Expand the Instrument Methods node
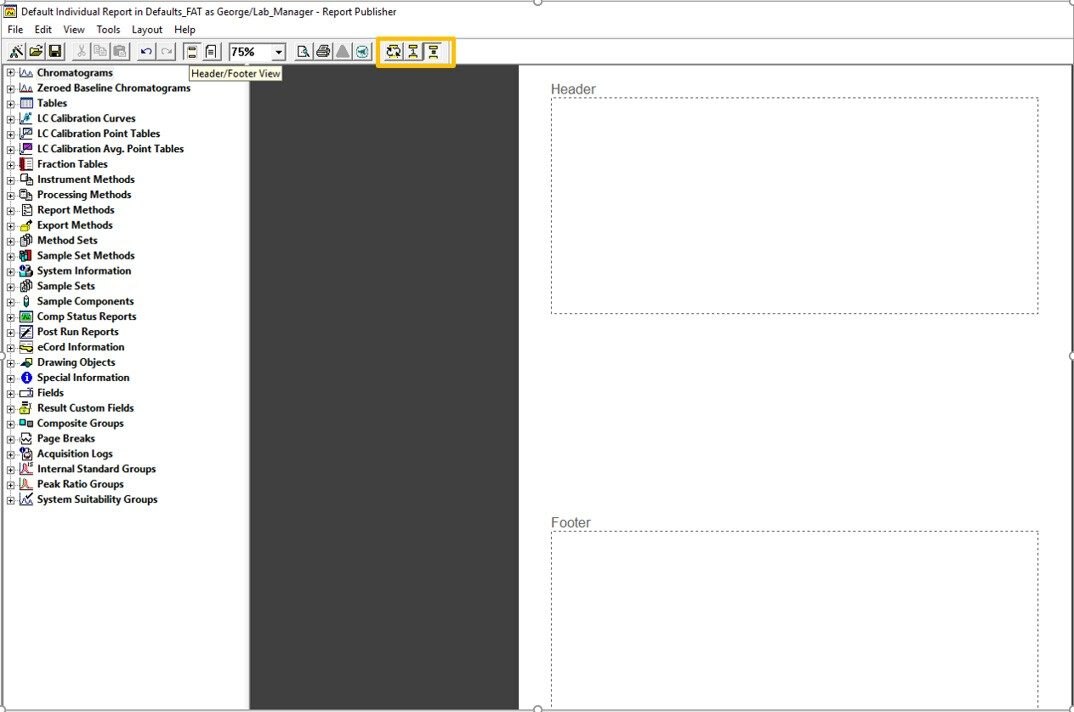 coord(10,180)
